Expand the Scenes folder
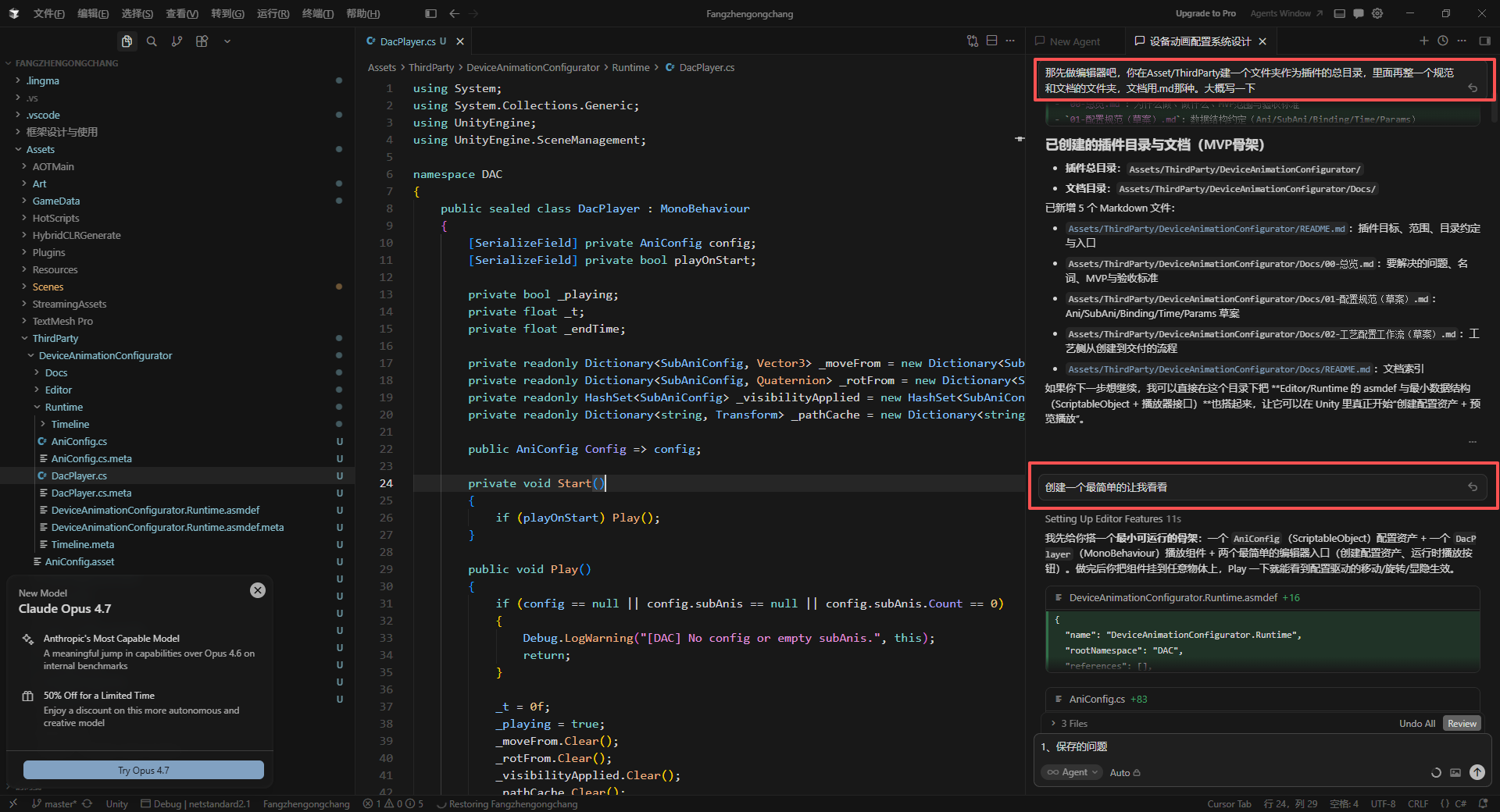Viewport: 1500px width, 812px height. click(x=48, y=287)
